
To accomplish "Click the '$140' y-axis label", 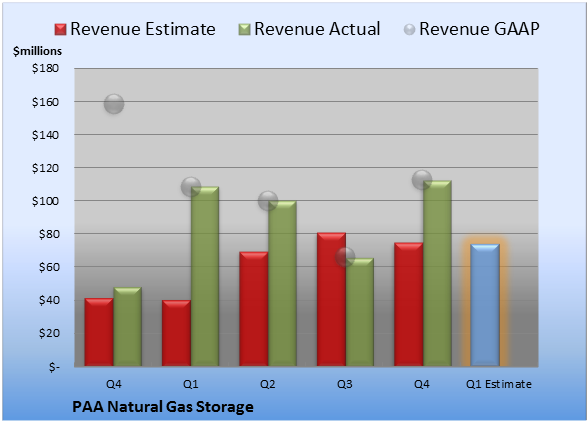I will pos(45,135).
